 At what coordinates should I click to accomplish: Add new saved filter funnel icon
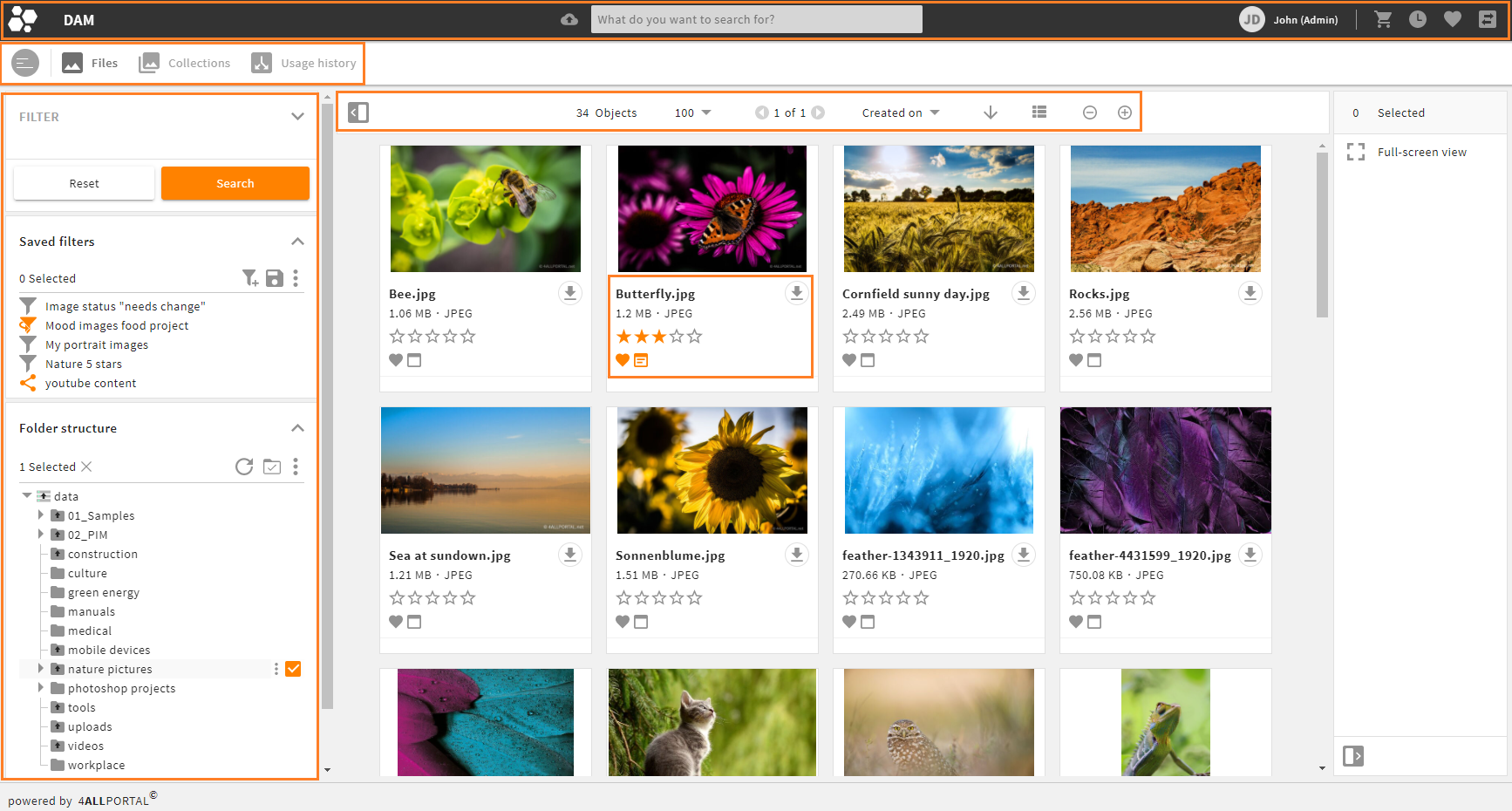coord(250,278)
